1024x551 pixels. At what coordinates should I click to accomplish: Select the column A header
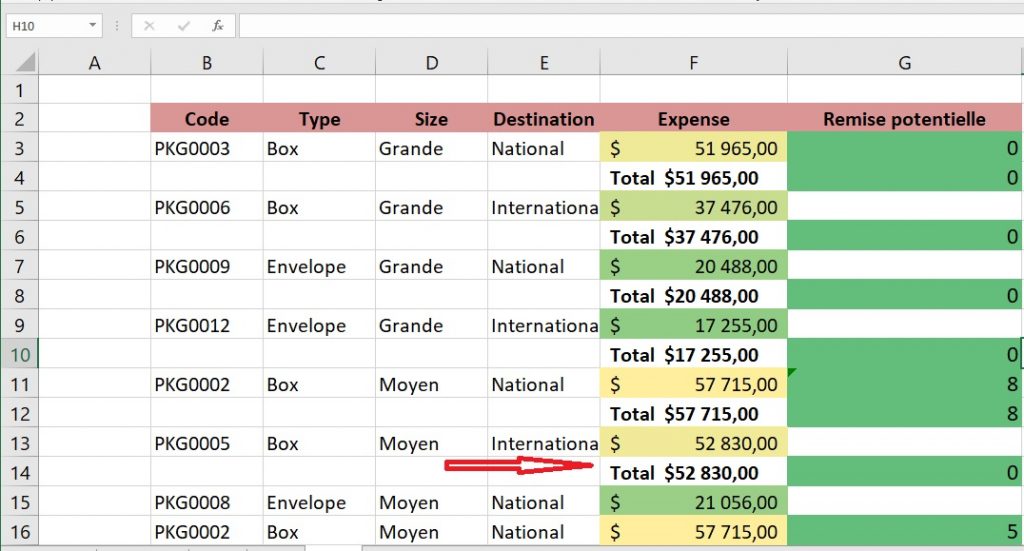tap(95, 63)
